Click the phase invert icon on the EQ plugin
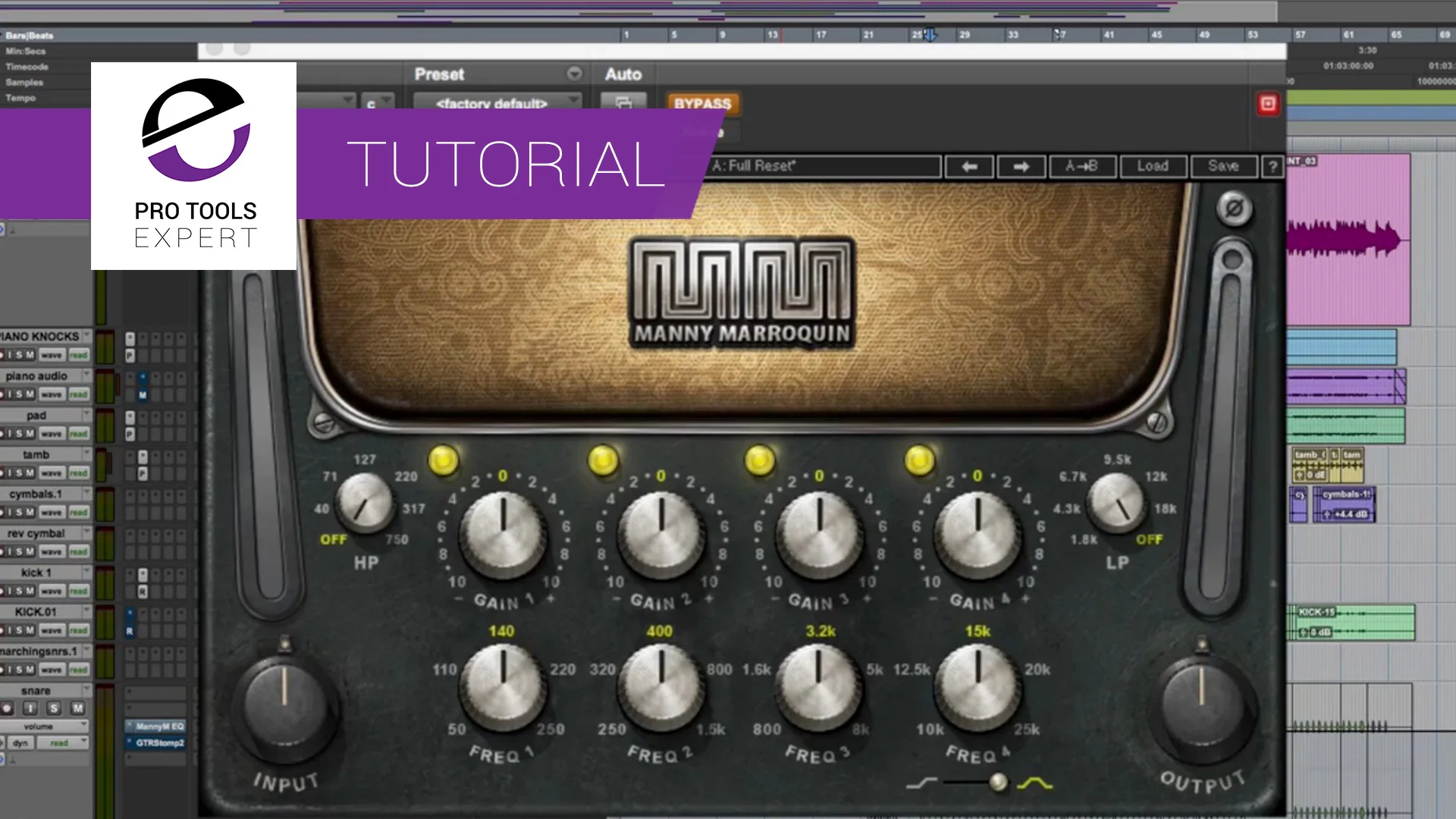Viewport: 1456px width, 819px height. [x=1233, y=207]
